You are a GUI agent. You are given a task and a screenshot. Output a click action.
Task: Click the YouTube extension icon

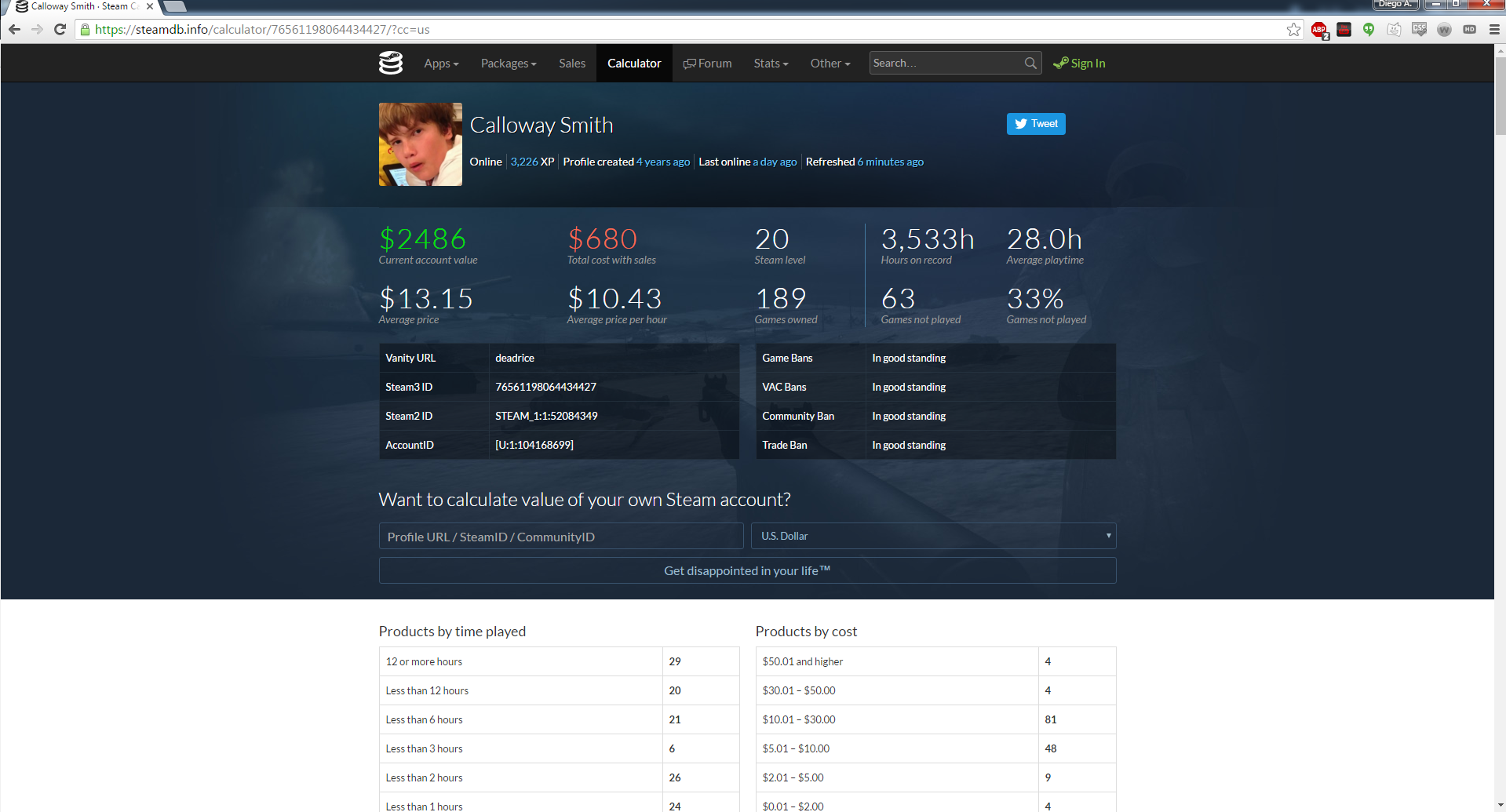click(1344, 30)
